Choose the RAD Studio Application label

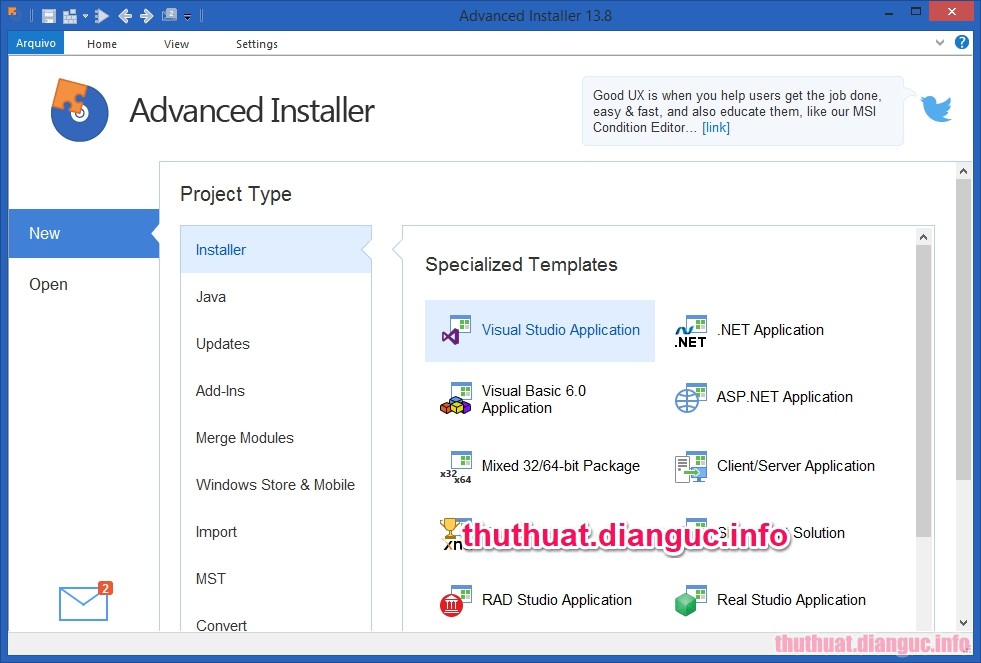click(557, 599)
